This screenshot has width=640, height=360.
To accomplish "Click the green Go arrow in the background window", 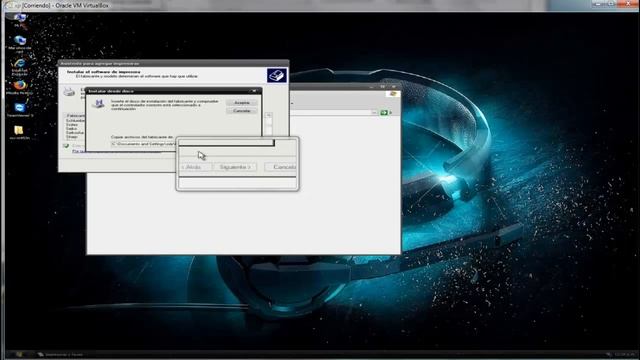I will point(384,113).
